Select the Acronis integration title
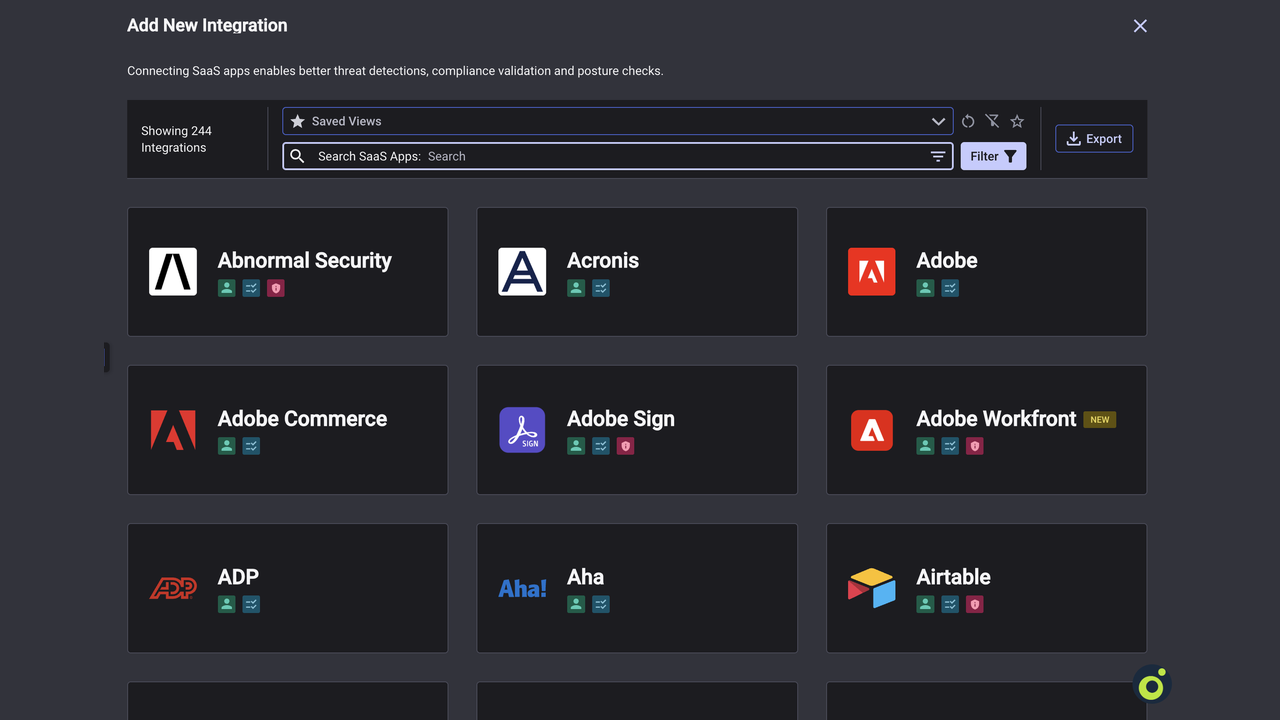This screenshot has height=720, width=1280. point(603,261)
